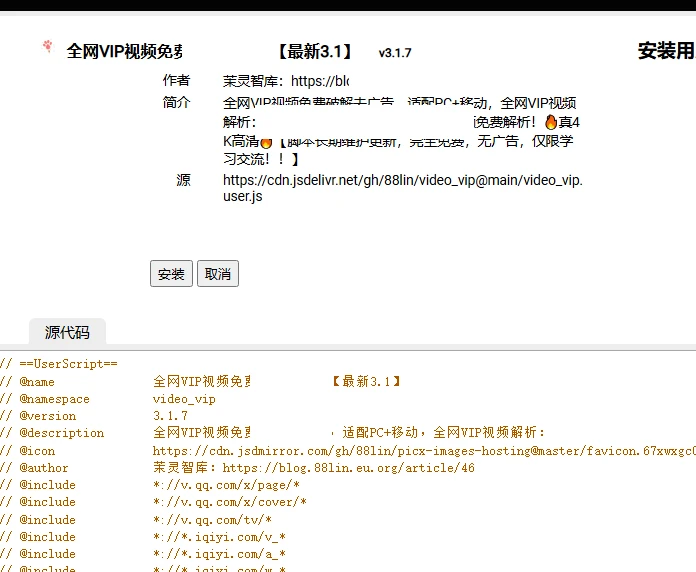The image size is (696, 572).
Task: Click the @icon URL cdn.jsdmirror.com
Action: point(424,451)
